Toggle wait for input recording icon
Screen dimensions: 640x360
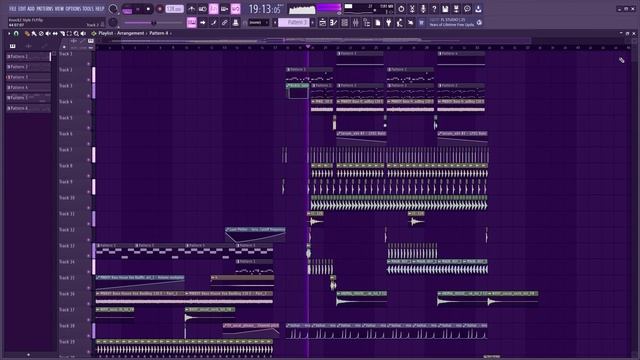click(x=202, y=9)
